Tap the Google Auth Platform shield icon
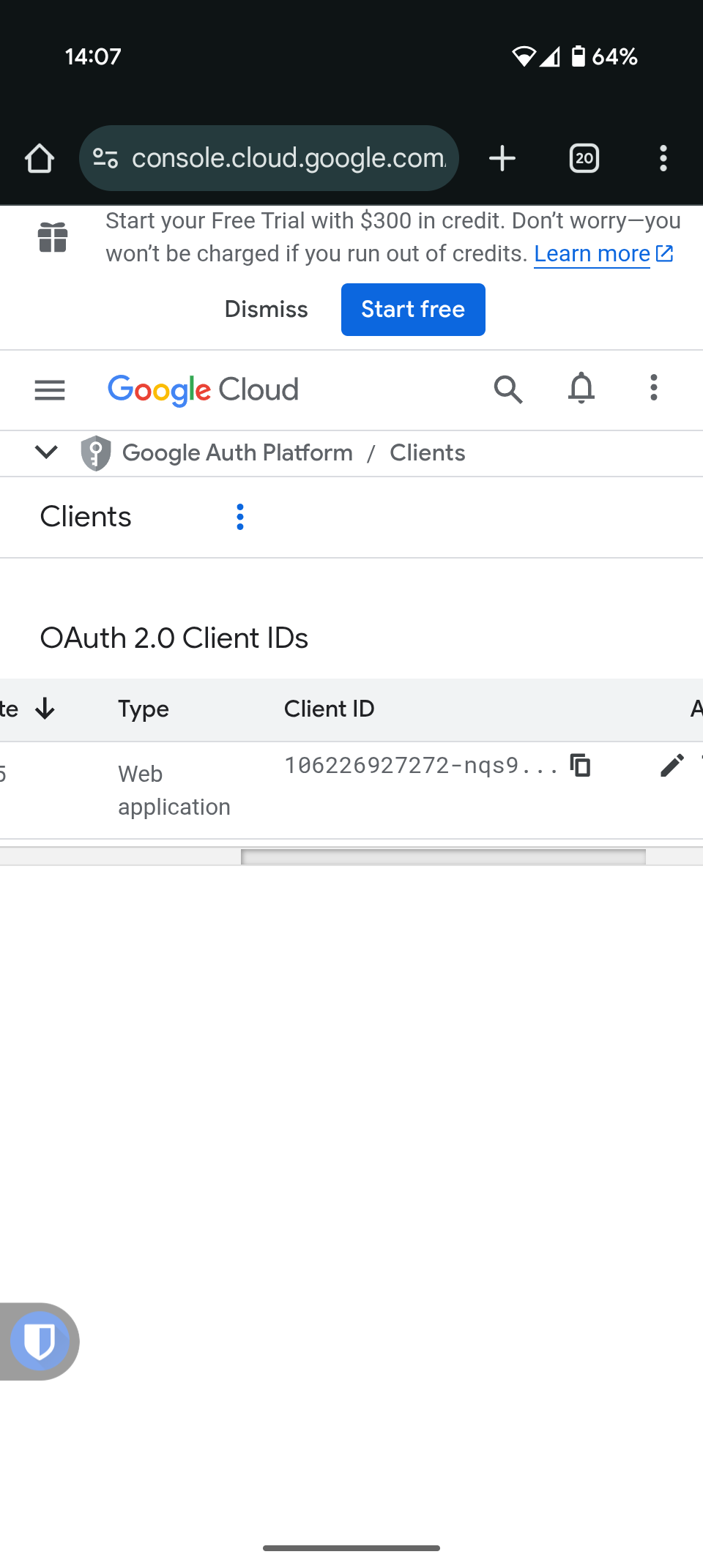 96,453
